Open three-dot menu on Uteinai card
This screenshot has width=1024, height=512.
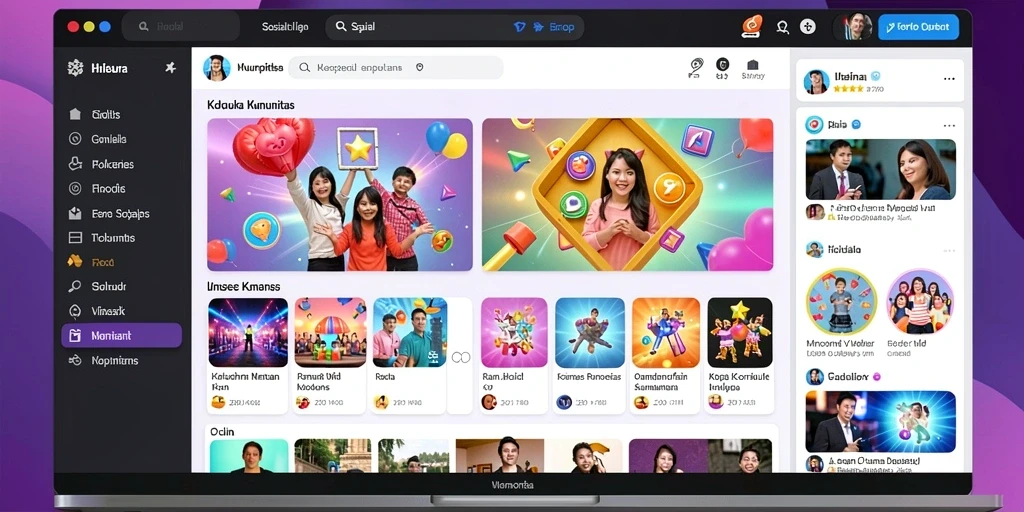coord(949,79)
